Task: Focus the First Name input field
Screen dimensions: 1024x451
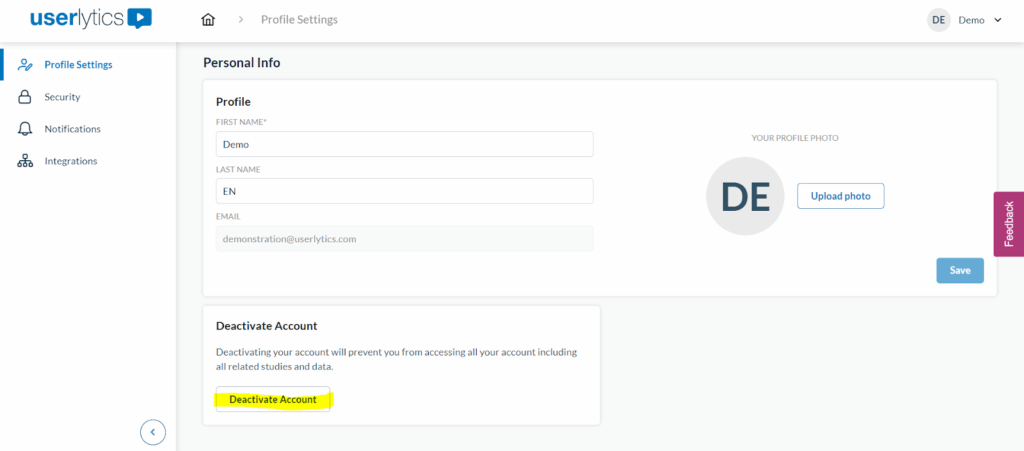Action: click(x=404, y=144)
